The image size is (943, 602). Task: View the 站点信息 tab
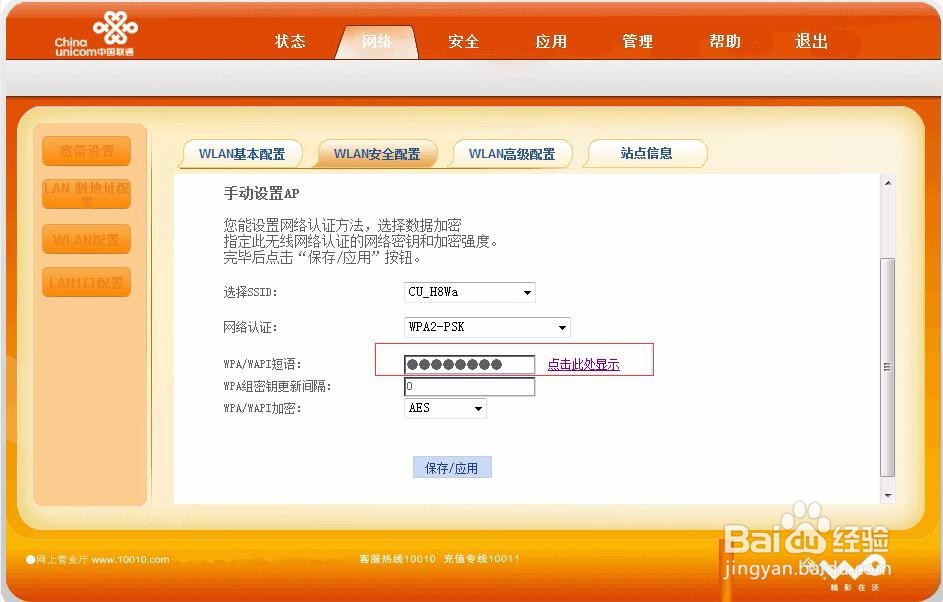645,154
